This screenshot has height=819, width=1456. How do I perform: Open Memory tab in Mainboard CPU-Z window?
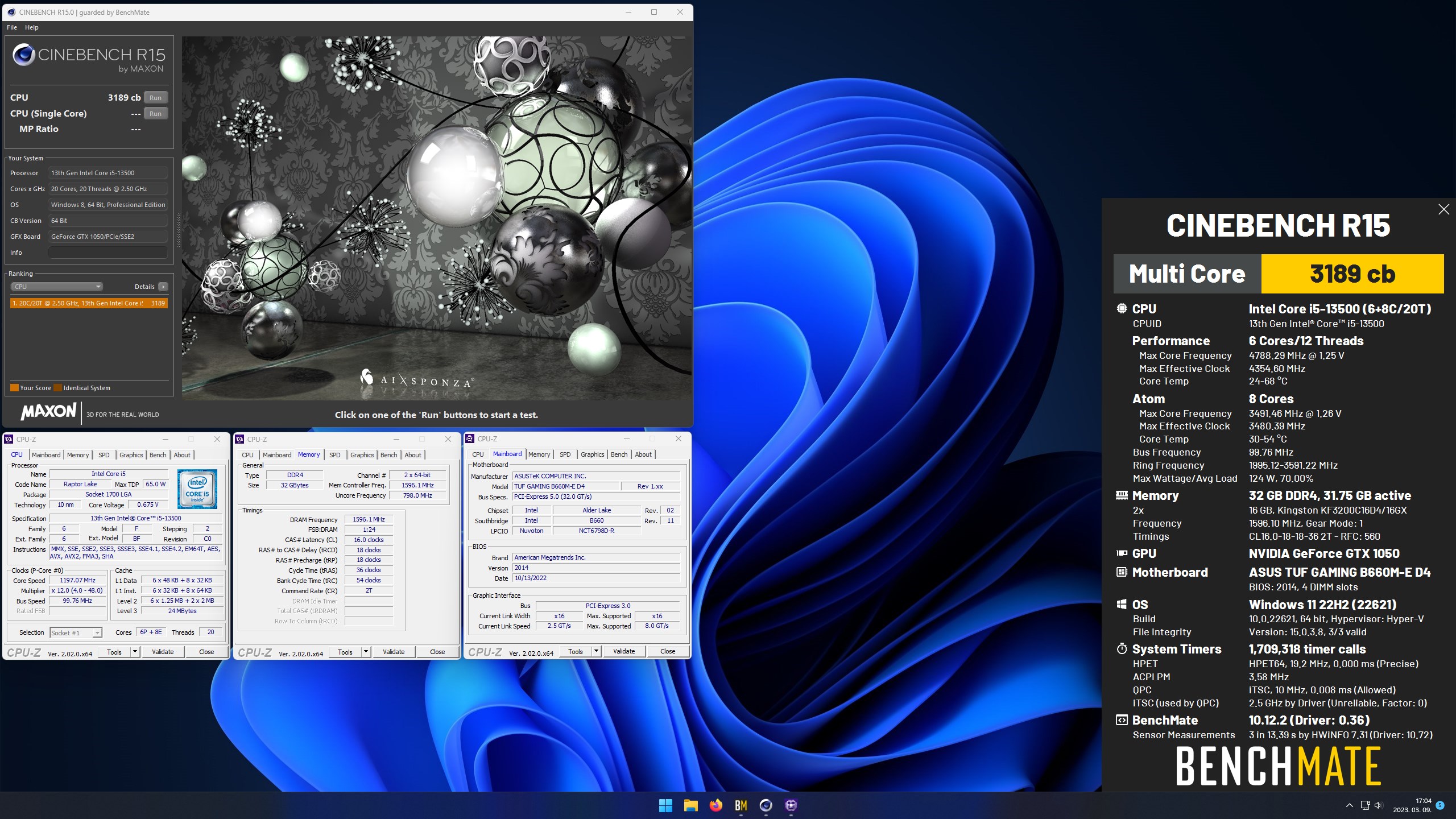coord(539,454)
